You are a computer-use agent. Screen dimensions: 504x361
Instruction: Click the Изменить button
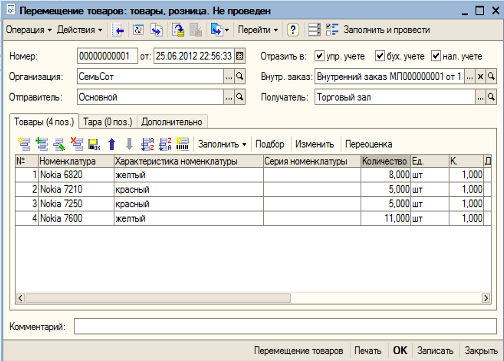315,144
